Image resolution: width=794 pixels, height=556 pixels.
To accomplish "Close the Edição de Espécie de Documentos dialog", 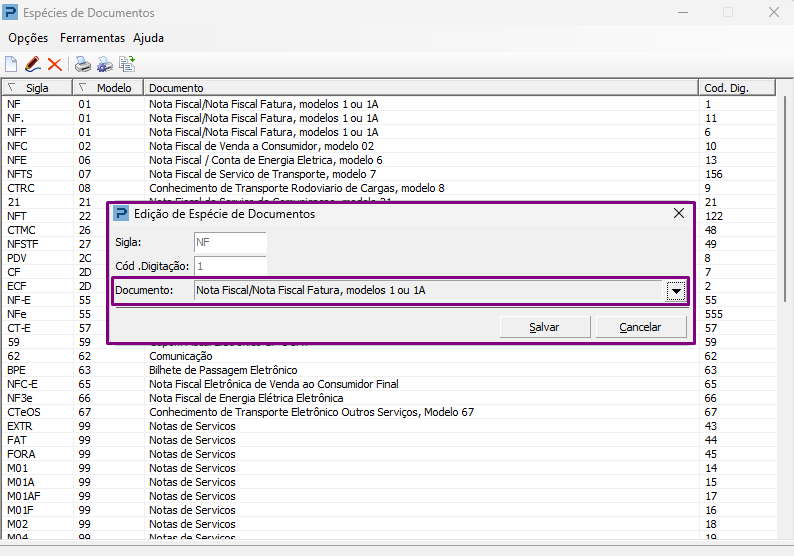I will pos(679,214).
